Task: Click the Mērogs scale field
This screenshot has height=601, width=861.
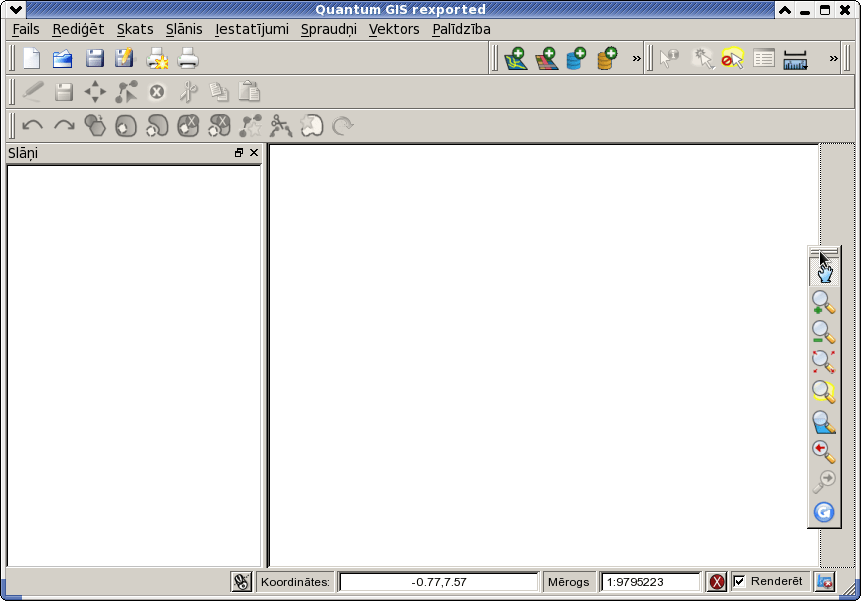Action: pyautogui.click(x=651, y=582)
